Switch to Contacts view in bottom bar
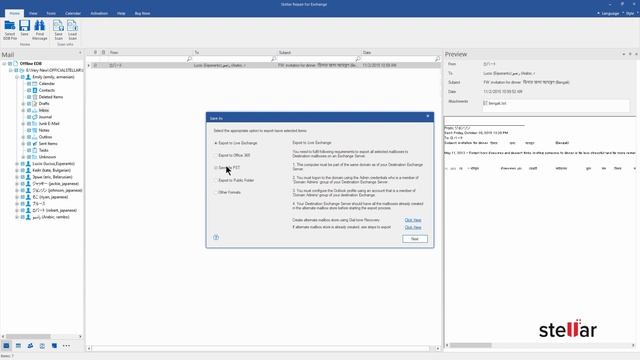 coord(30,346)
